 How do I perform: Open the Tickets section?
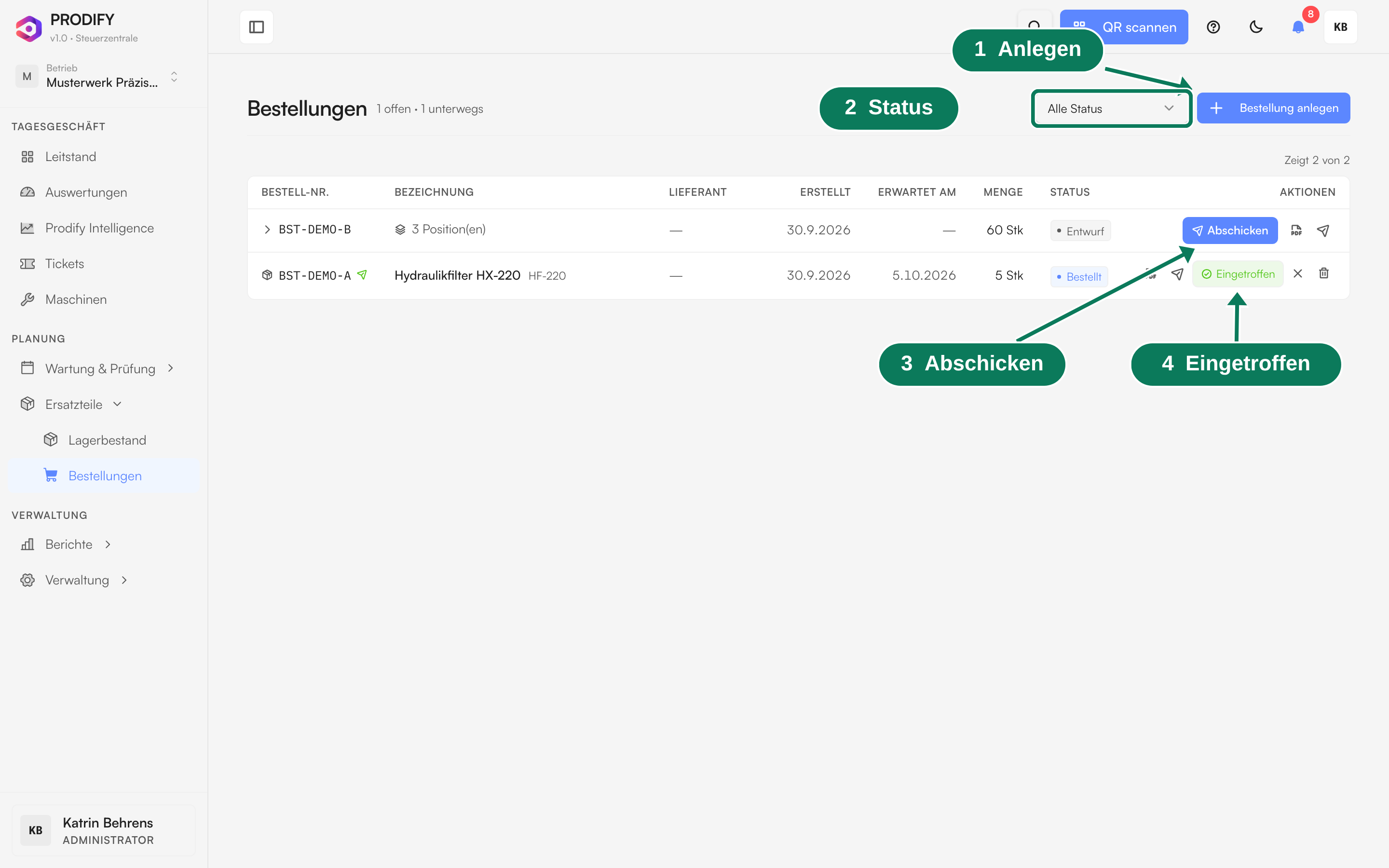pos(104,263)
